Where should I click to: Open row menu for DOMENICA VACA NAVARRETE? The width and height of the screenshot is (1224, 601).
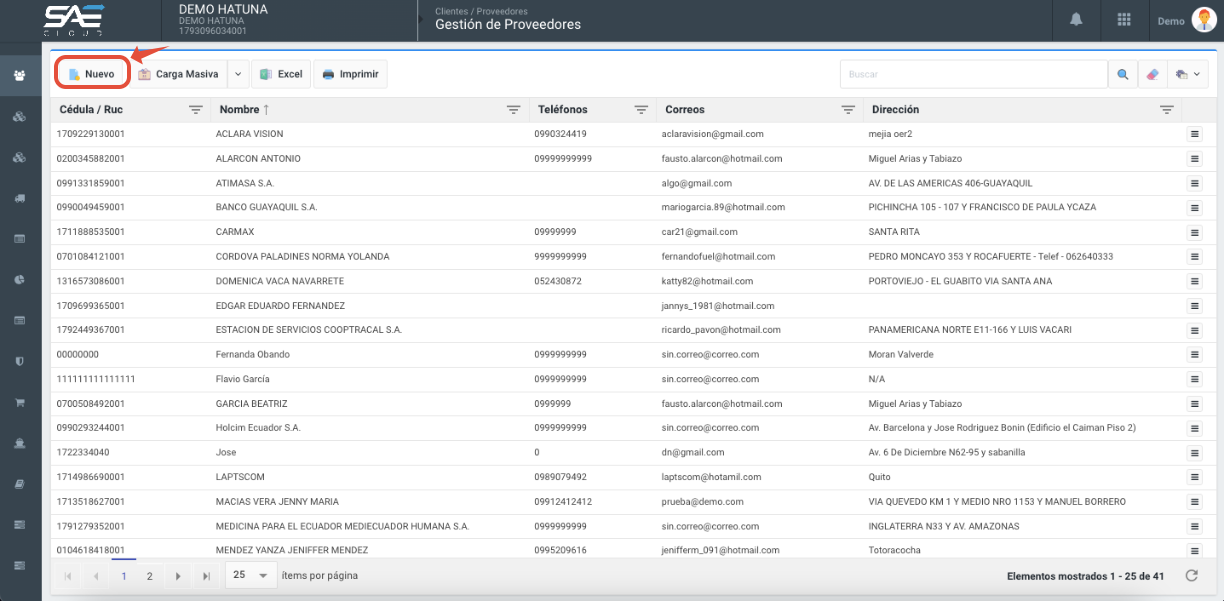pyautogui.click(x=1193, y=281)
